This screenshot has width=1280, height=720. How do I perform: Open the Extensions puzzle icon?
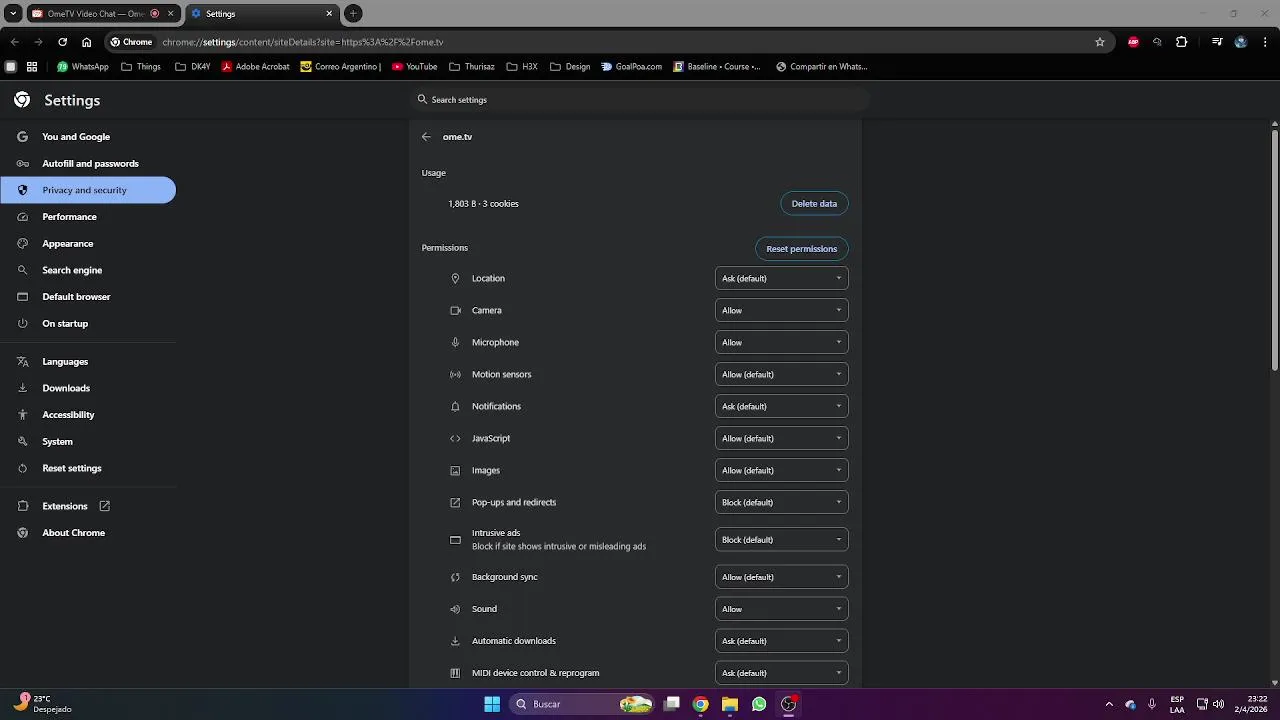point(1182,42)
